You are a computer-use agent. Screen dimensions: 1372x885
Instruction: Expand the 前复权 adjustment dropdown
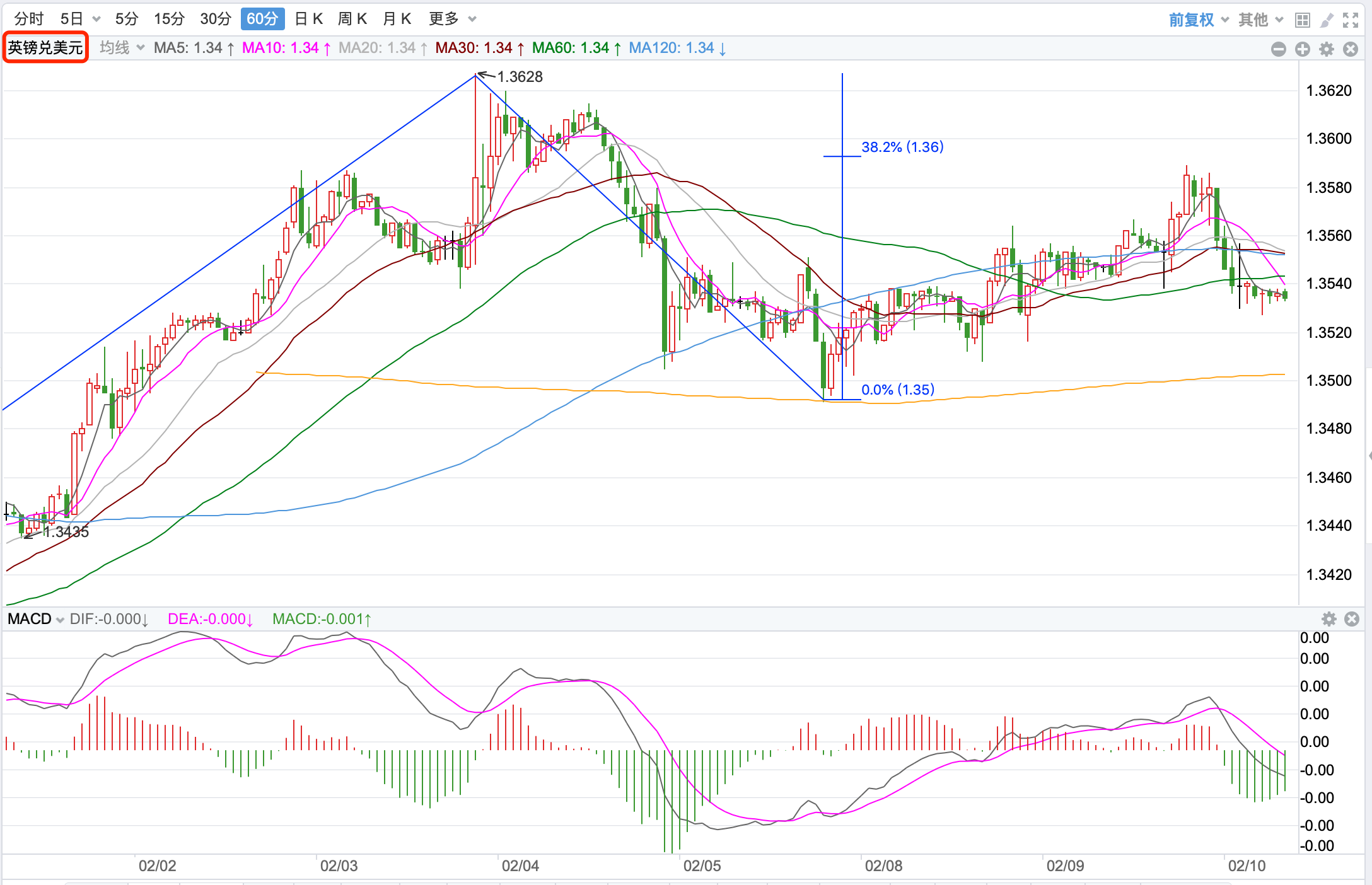(x=1198, y=20)
